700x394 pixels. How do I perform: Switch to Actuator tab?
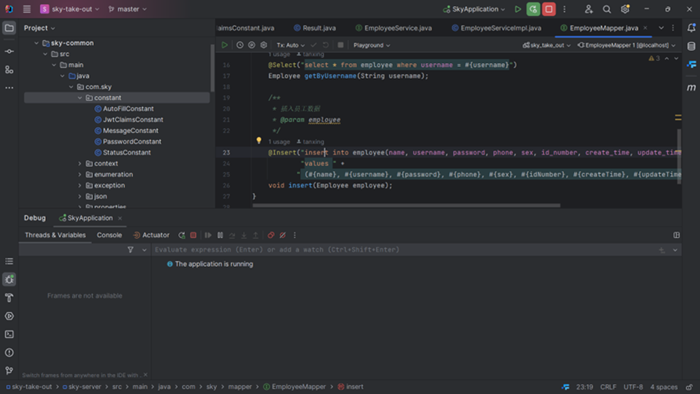pyautogui.click(x=151, y=235)
